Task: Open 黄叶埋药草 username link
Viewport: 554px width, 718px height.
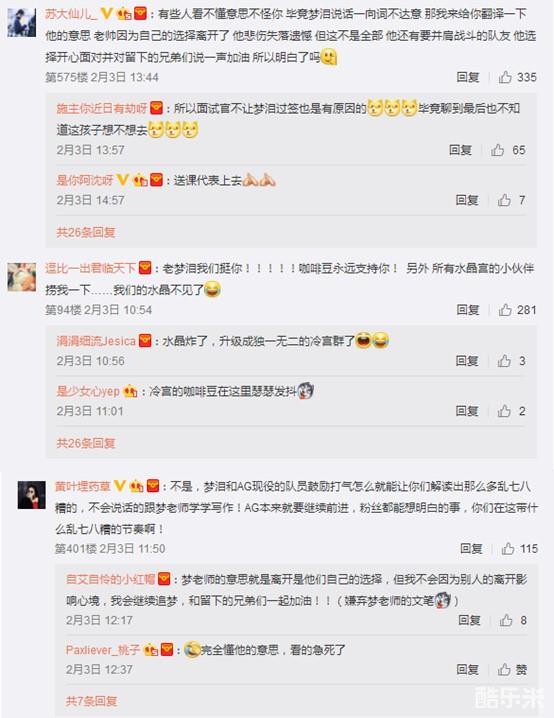Action: tap(82, 486)
